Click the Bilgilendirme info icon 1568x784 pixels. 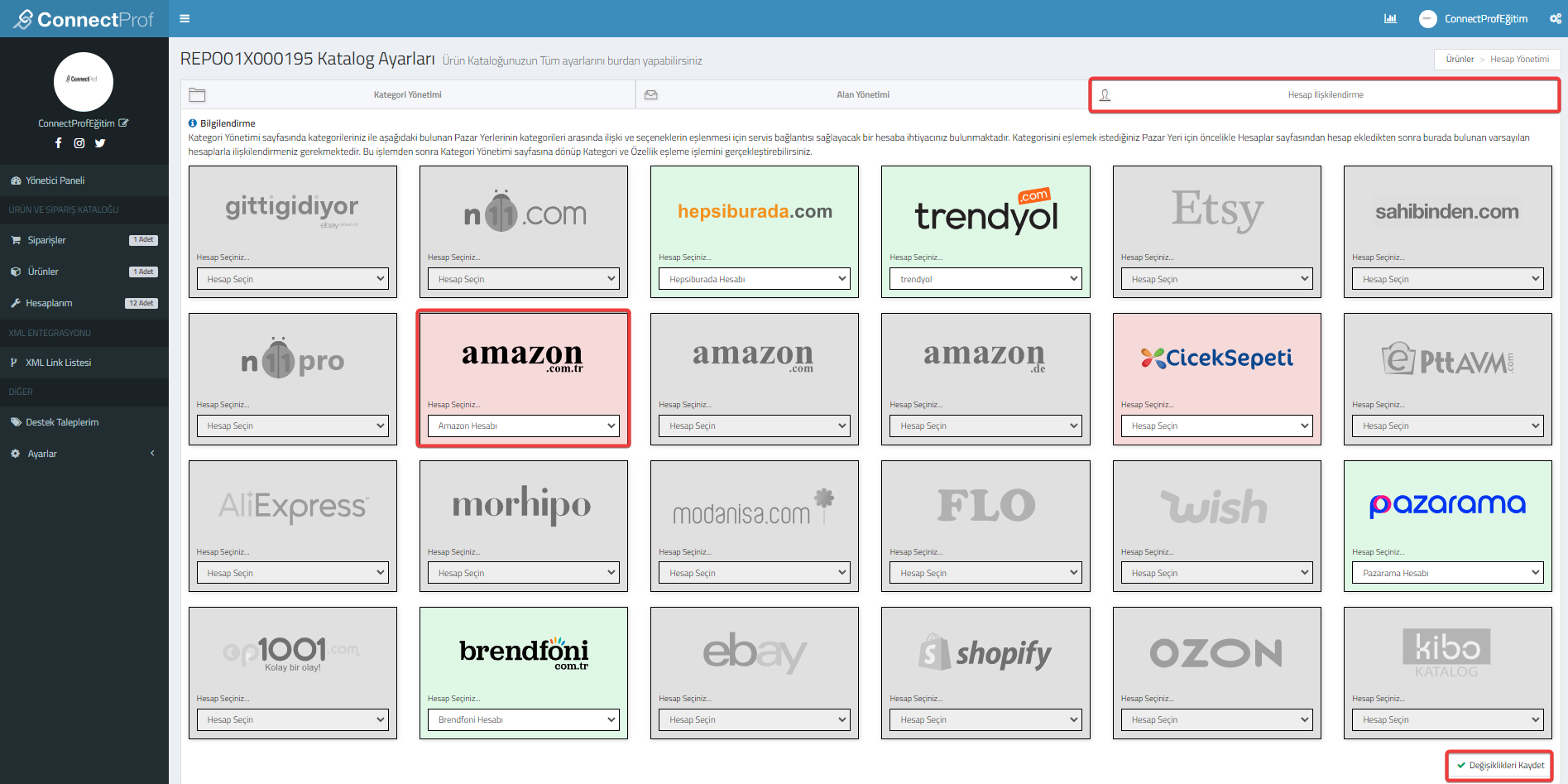click(x=193, y=123)
